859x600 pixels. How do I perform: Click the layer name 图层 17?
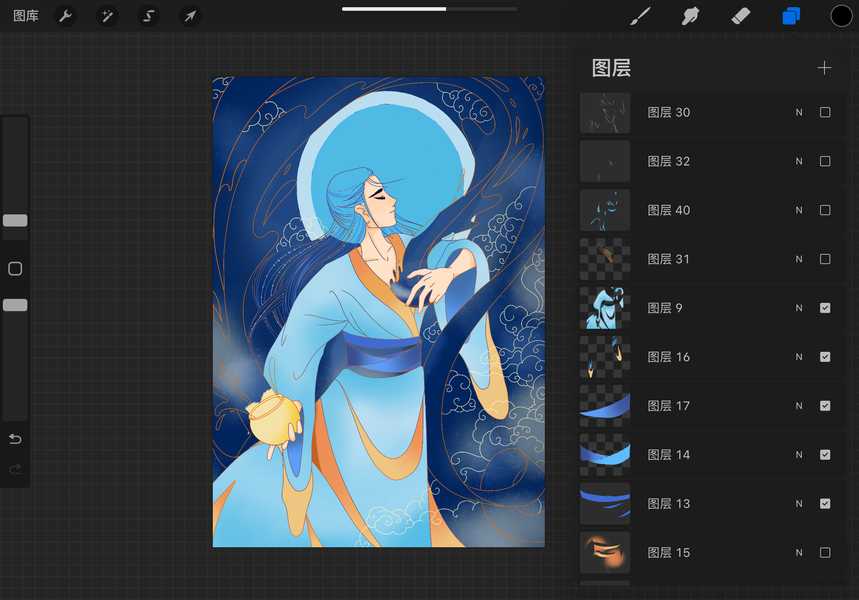tap(668, 405)
